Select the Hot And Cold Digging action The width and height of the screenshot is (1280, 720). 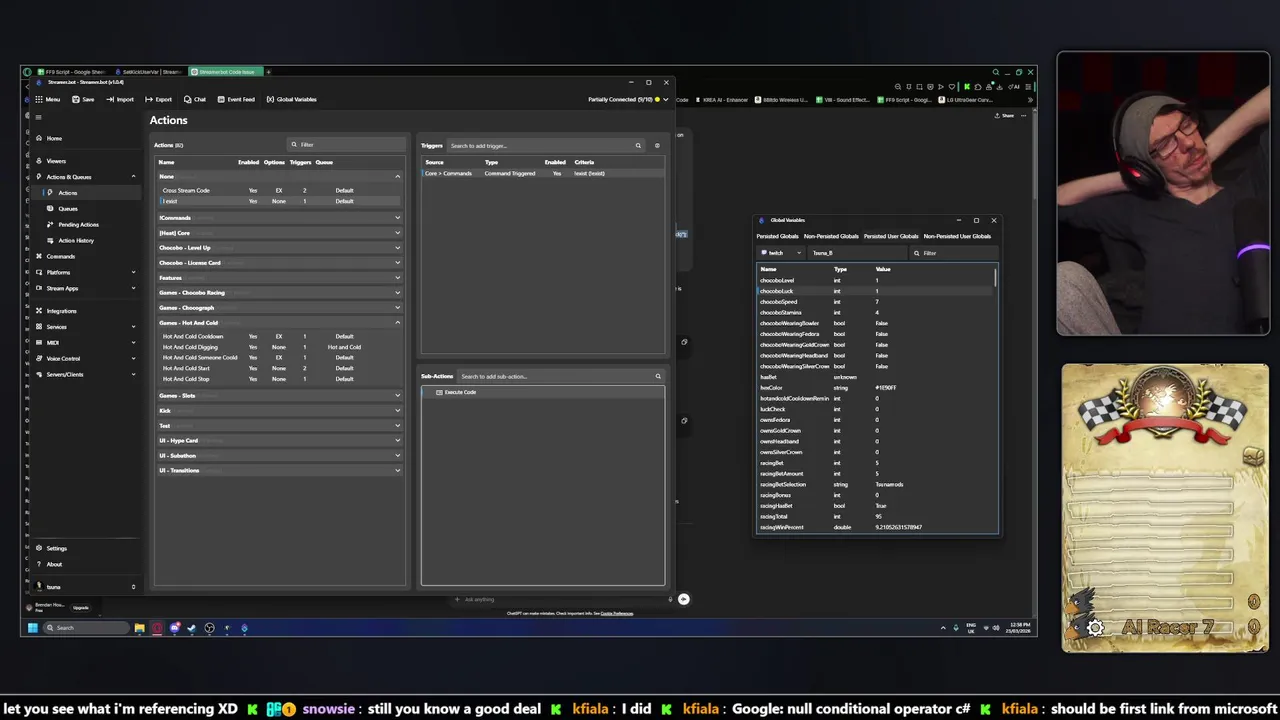(x=279, y=347)
